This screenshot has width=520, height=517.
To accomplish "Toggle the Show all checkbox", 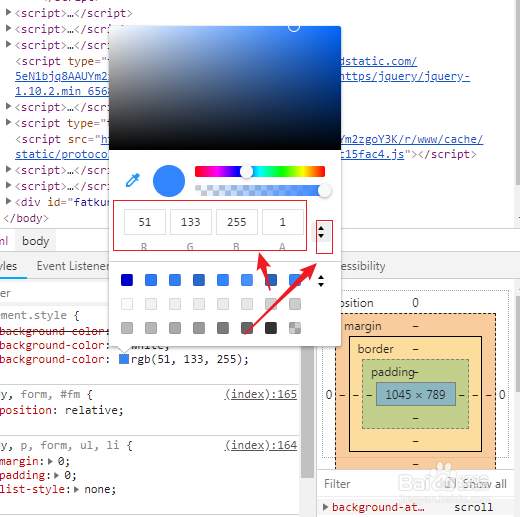I will tap(450, 483).
